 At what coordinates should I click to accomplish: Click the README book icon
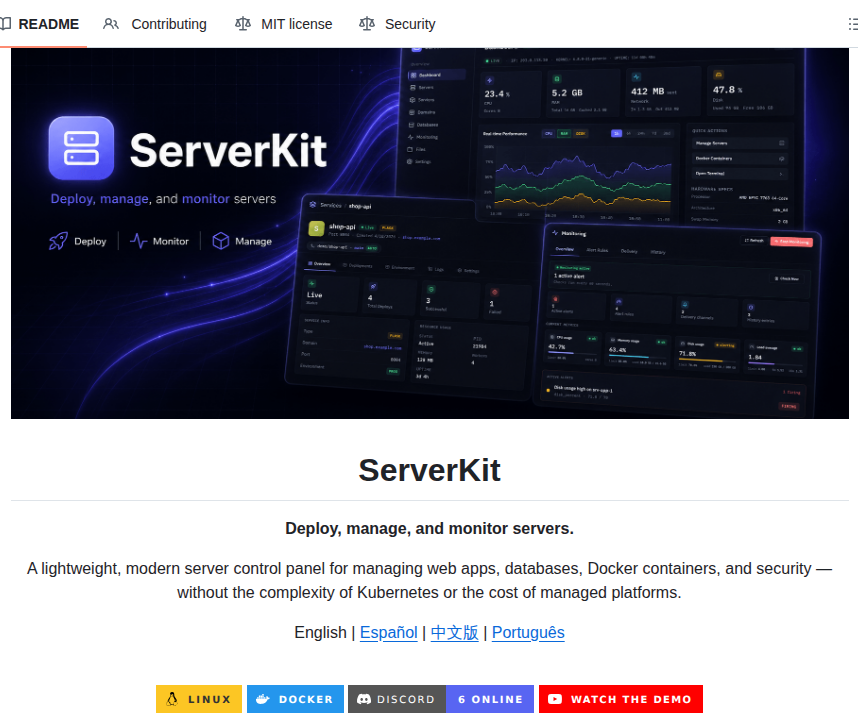(x=5, y=24)
